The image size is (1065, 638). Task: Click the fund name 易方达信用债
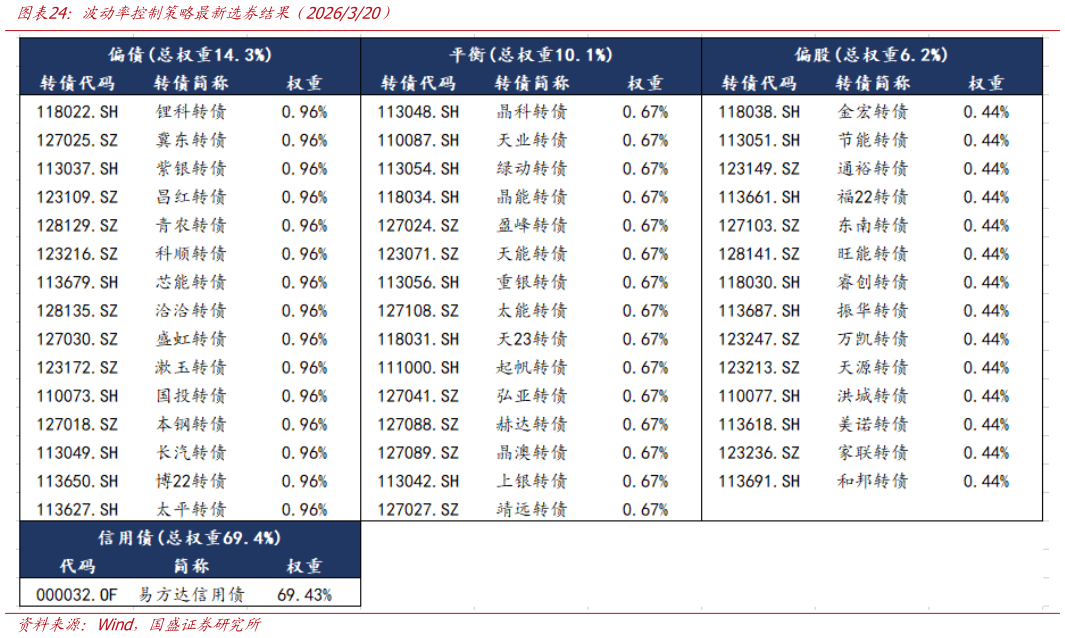192,595
